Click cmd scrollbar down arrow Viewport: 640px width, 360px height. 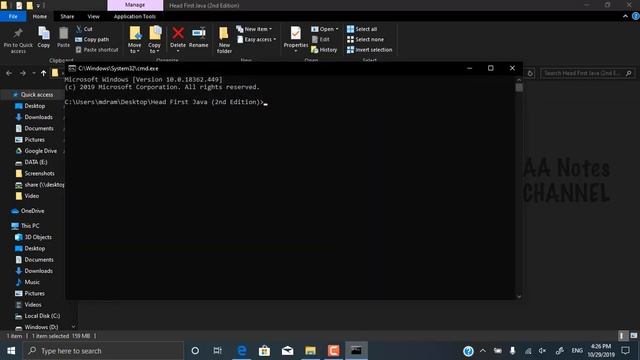pyautogui.click(x=519, y=297)
